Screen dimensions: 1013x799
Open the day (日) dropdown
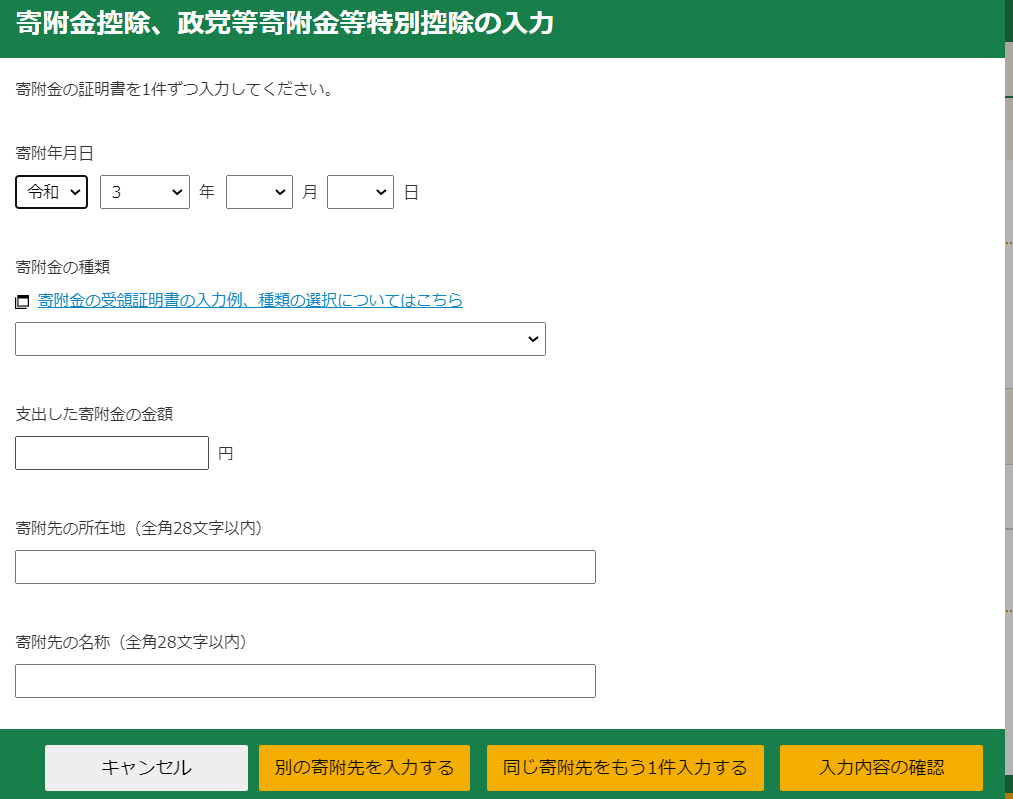click(x=360, y=192)
